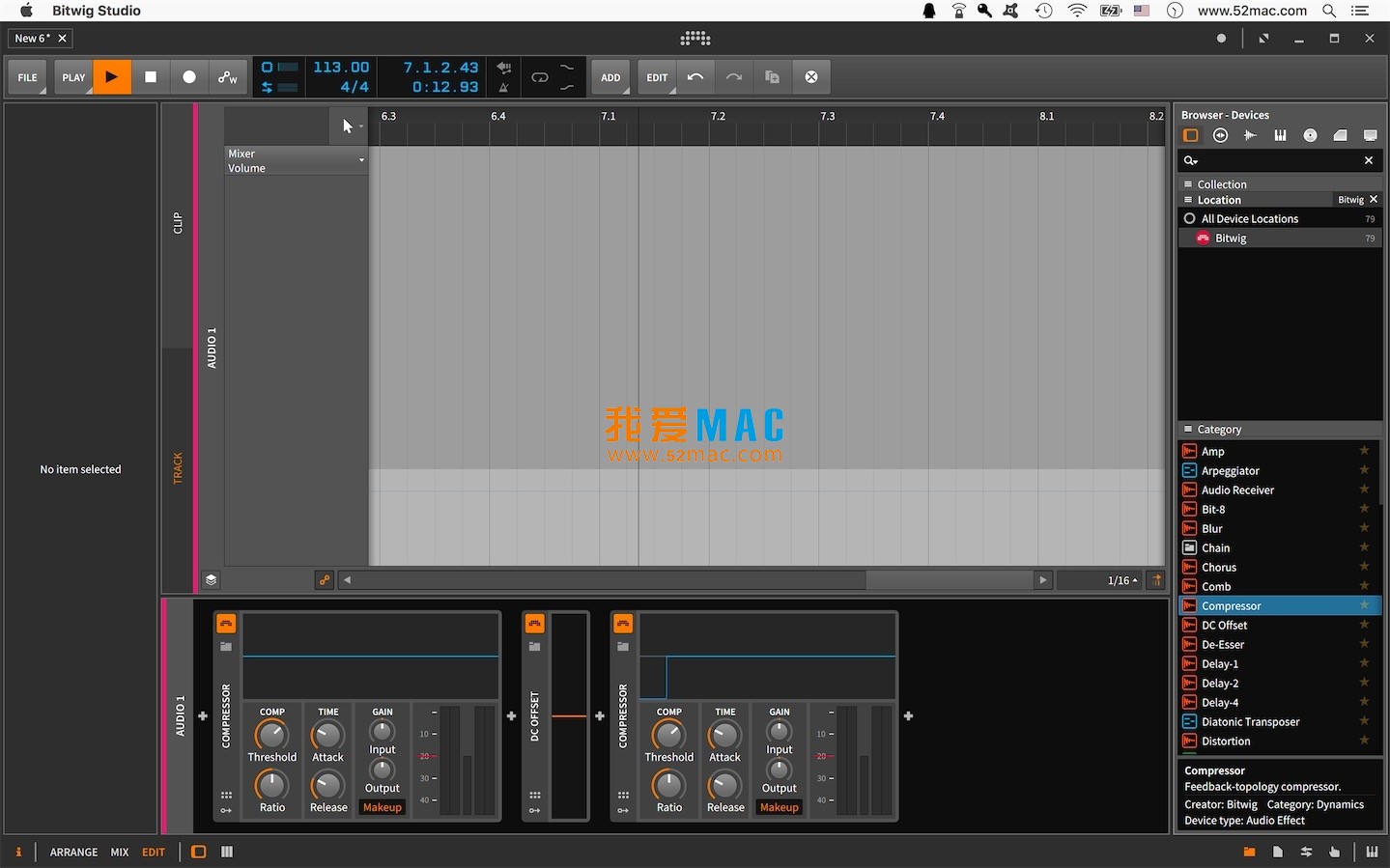Select Samples waveform browser tab icon

(x=1250, y=136)
